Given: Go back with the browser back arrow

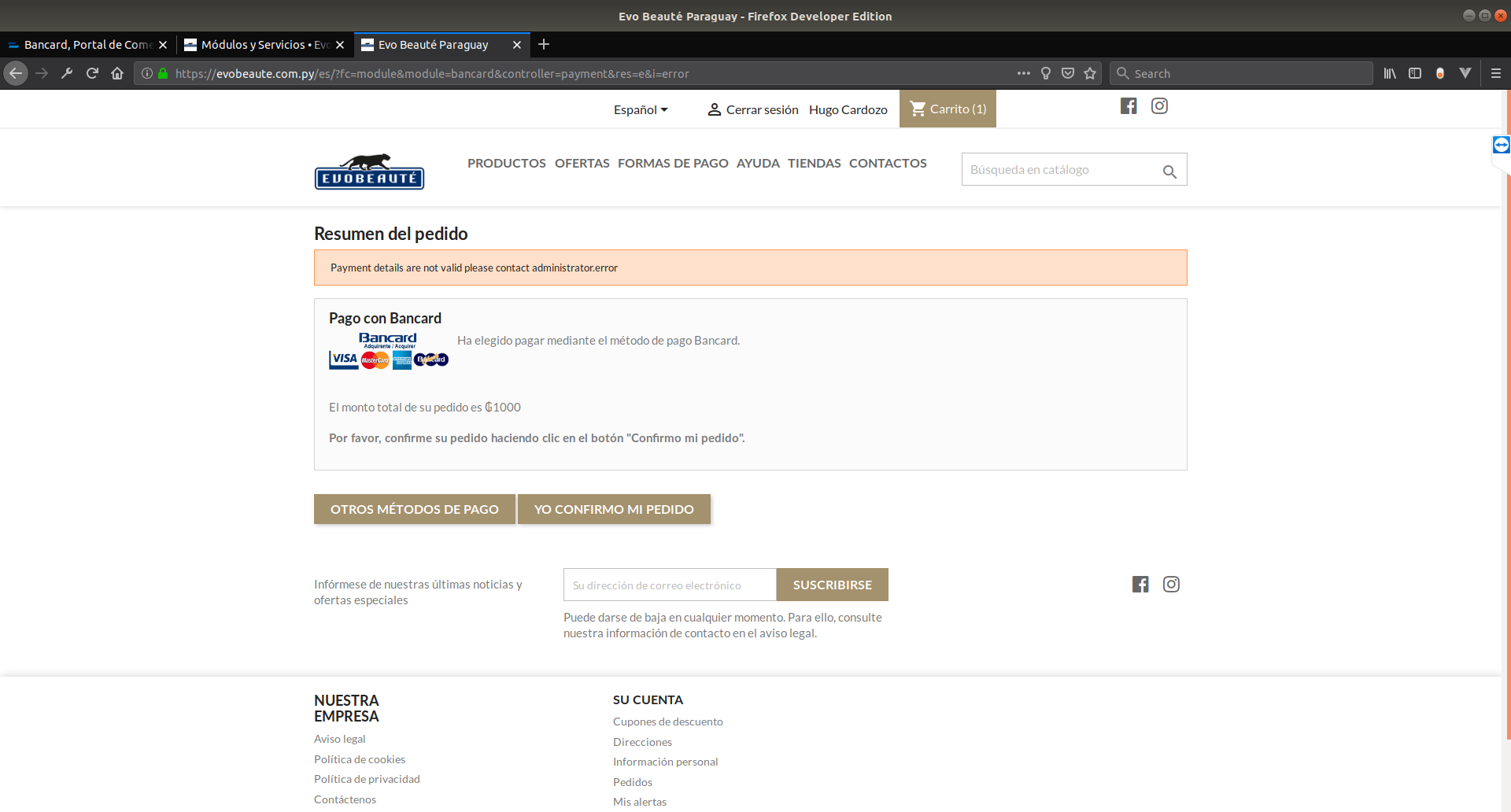Looking at the screenshot, I should coord(16,73).
